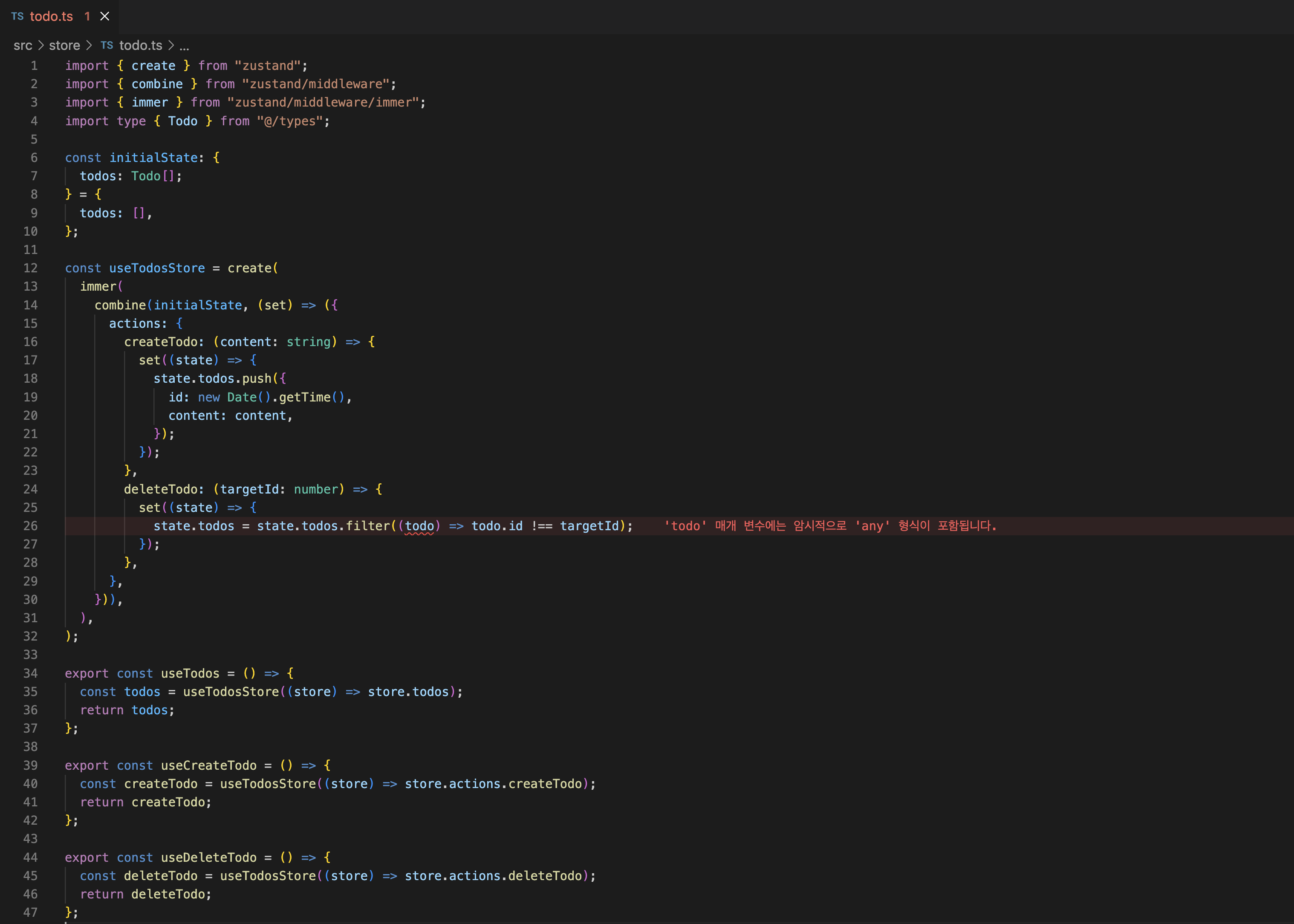Click line number 26 in the gutter
Image resolution: width=1294 pixels, height=924 pixels.
30,526
